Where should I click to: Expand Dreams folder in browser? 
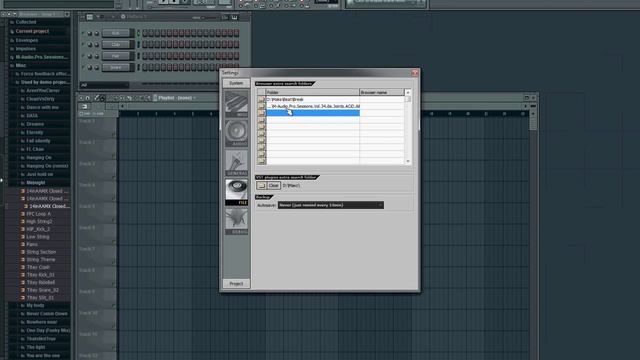[x=22, y=124]
